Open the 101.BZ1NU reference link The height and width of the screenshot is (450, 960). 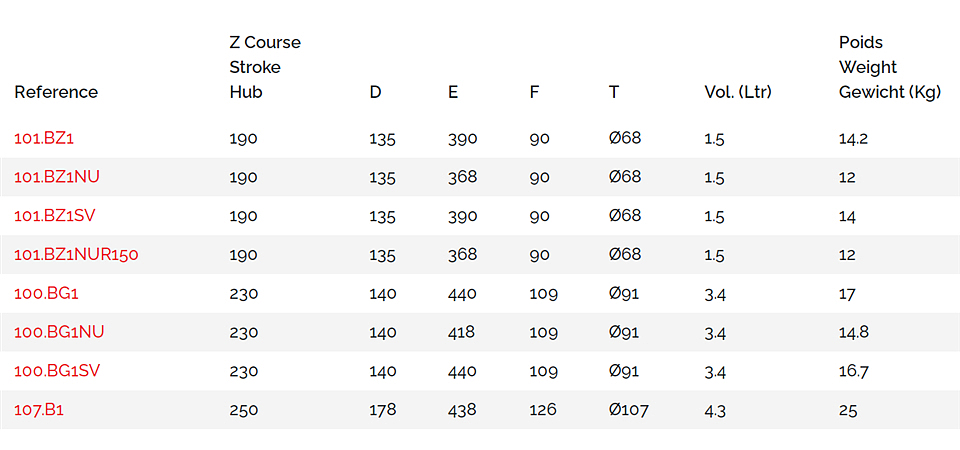coord(57,177)
